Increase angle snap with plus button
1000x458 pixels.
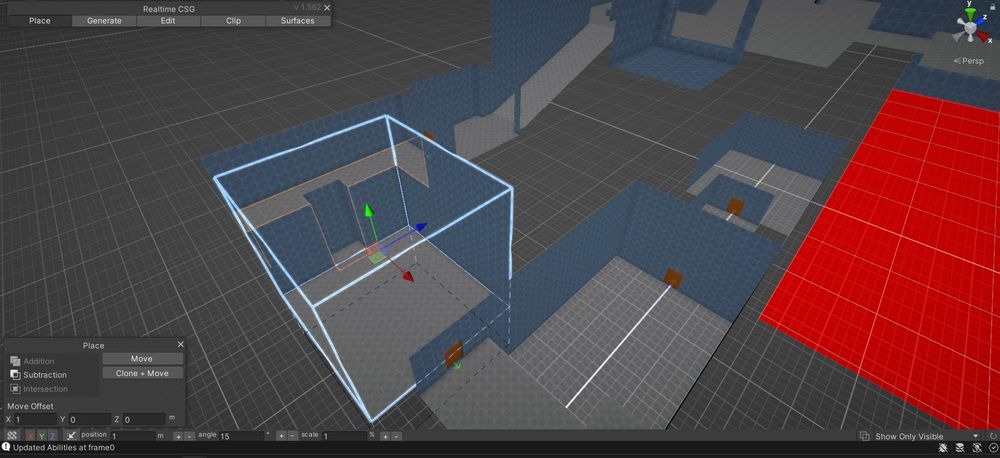point(281,436)
